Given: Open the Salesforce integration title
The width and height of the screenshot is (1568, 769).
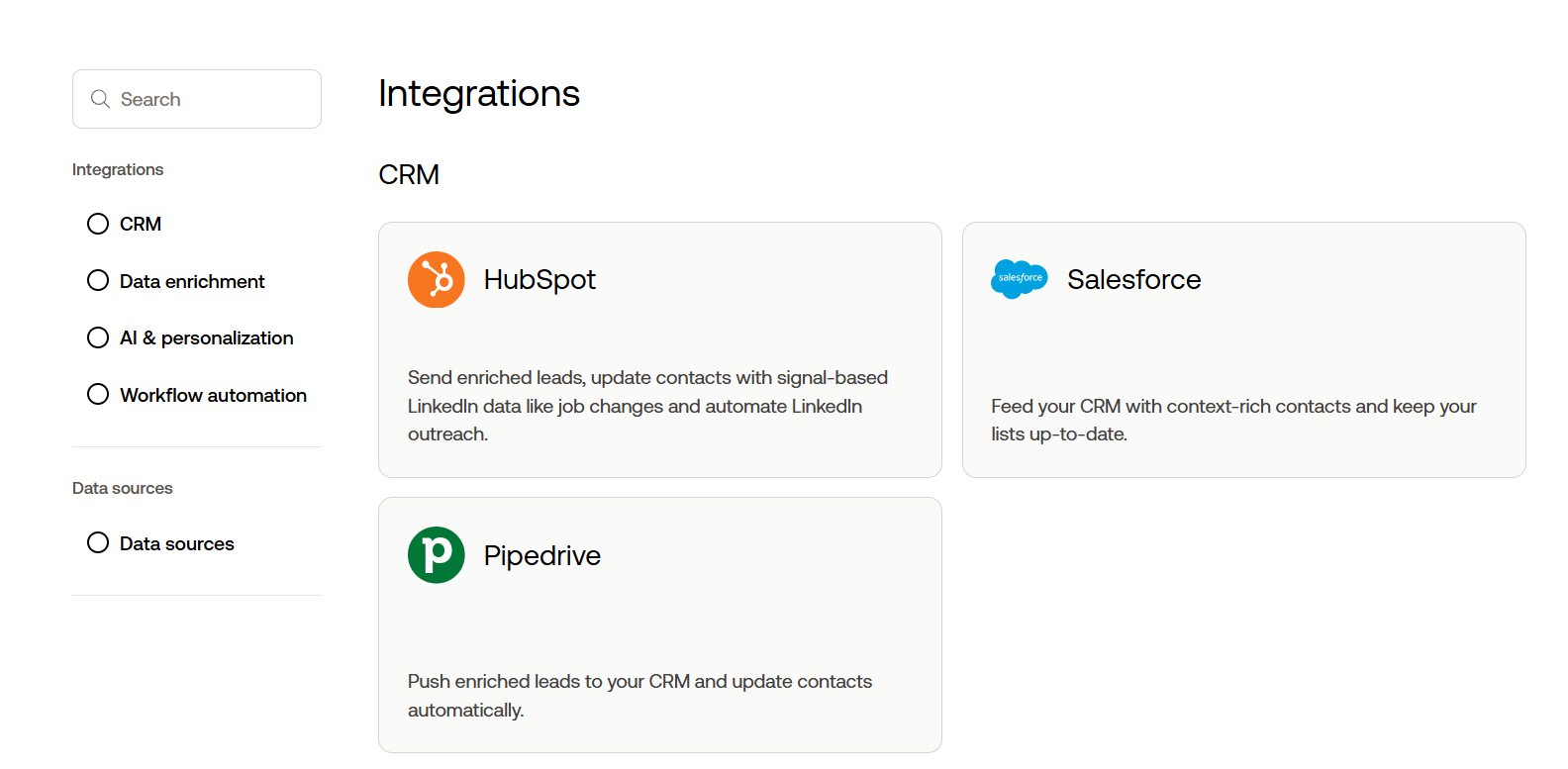Looking at the screenshot, I should 1133,280.
